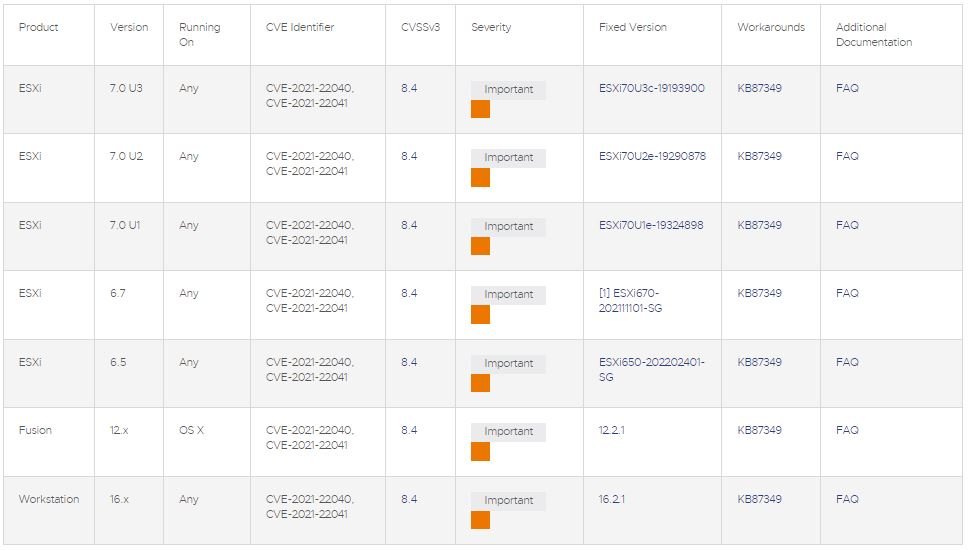The image size is (969, 550).
Task: Click Important badge in ESXi 7.0 U2 row
Action: pyautogui.click(x=508, y=158)
